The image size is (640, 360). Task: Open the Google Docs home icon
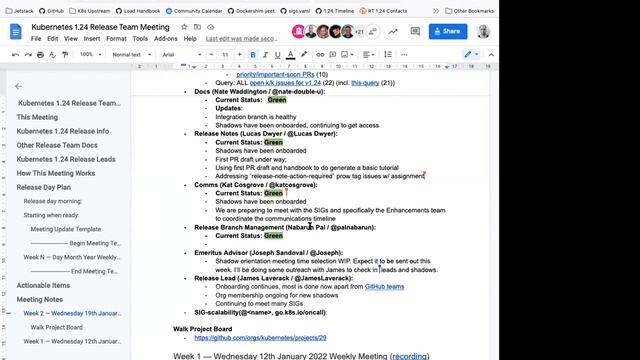16,31
